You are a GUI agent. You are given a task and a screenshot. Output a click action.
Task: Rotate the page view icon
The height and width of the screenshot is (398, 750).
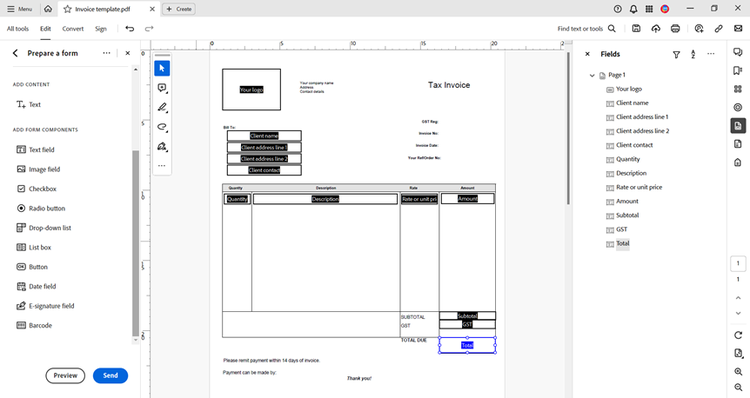738,335
